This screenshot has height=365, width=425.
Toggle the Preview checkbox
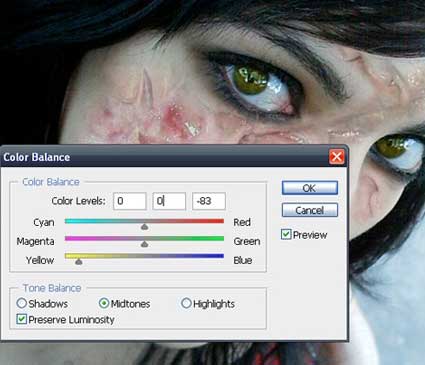[x=286, y=235]
